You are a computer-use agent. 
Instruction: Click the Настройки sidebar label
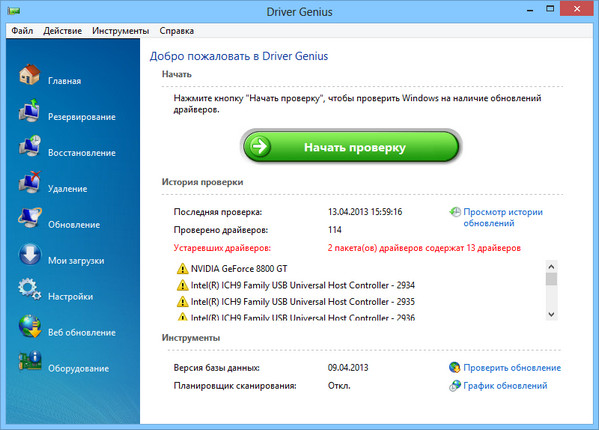point(70,296)
